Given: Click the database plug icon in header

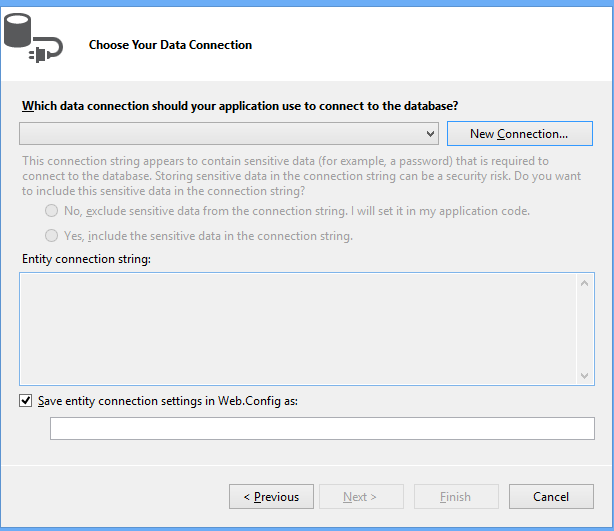Looking at the screenshot, I should coord(32,40).
